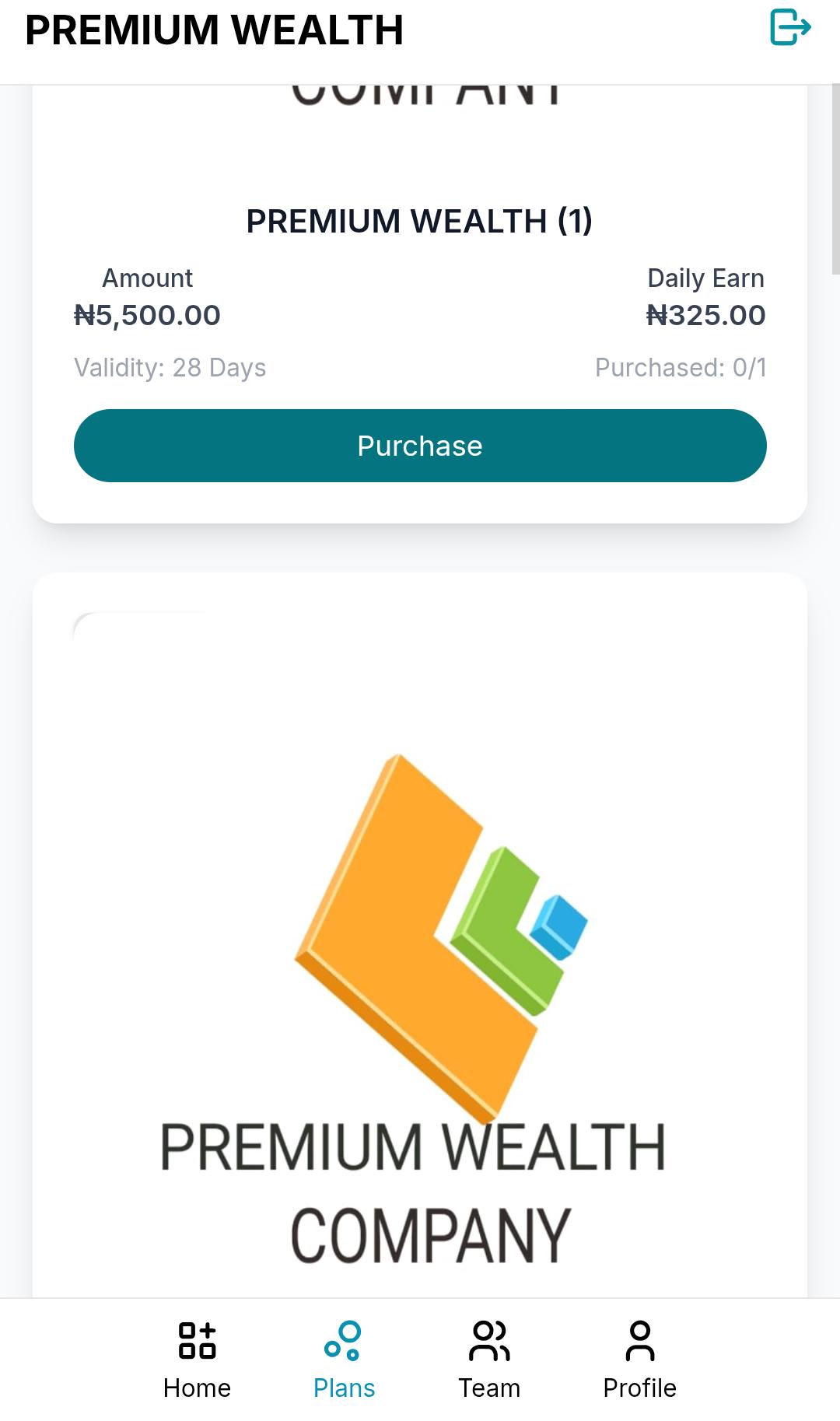Tap the Validity: 28 Days label

(x=169, y=368)
